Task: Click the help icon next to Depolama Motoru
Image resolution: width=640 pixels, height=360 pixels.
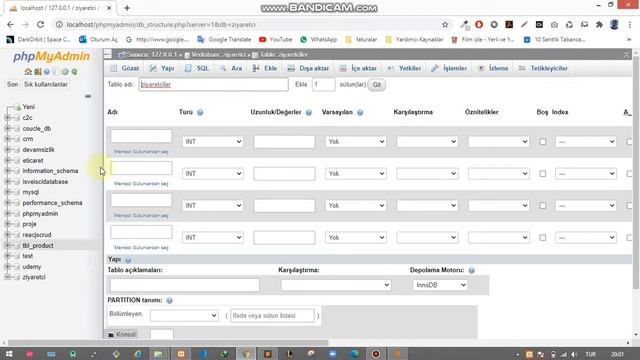Action: coord(471,270)
